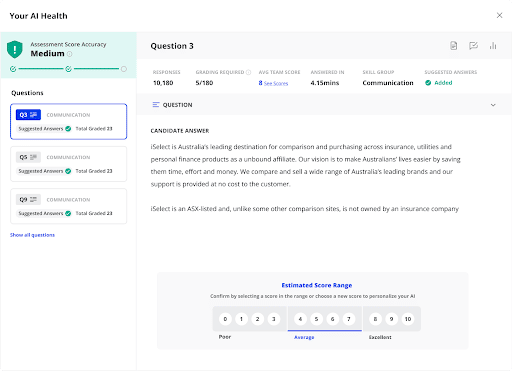Click Q3 question type icon

point(33,115)
